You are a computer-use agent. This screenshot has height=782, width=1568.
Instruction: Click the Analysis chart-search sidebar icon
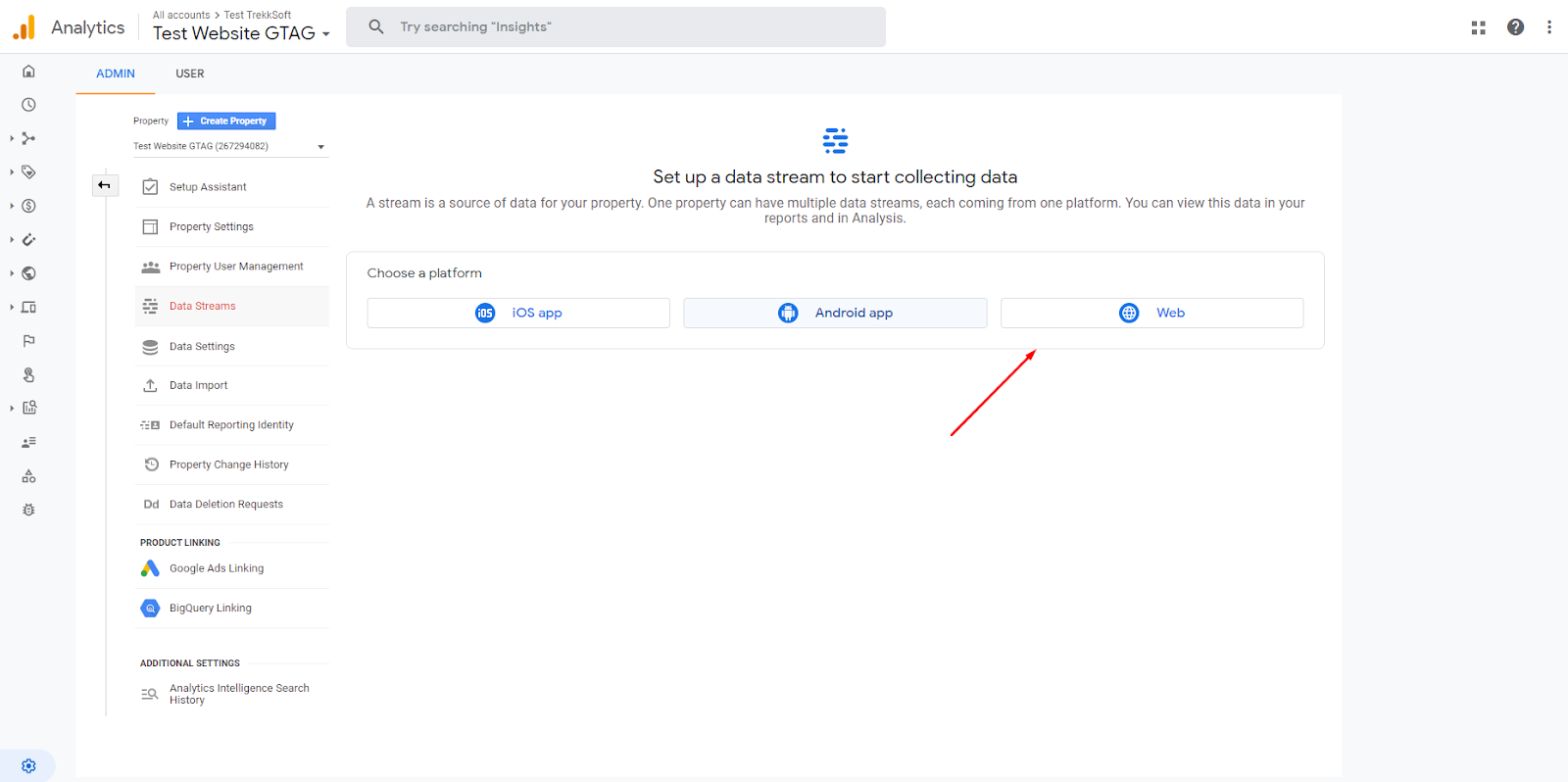point(28,408)
